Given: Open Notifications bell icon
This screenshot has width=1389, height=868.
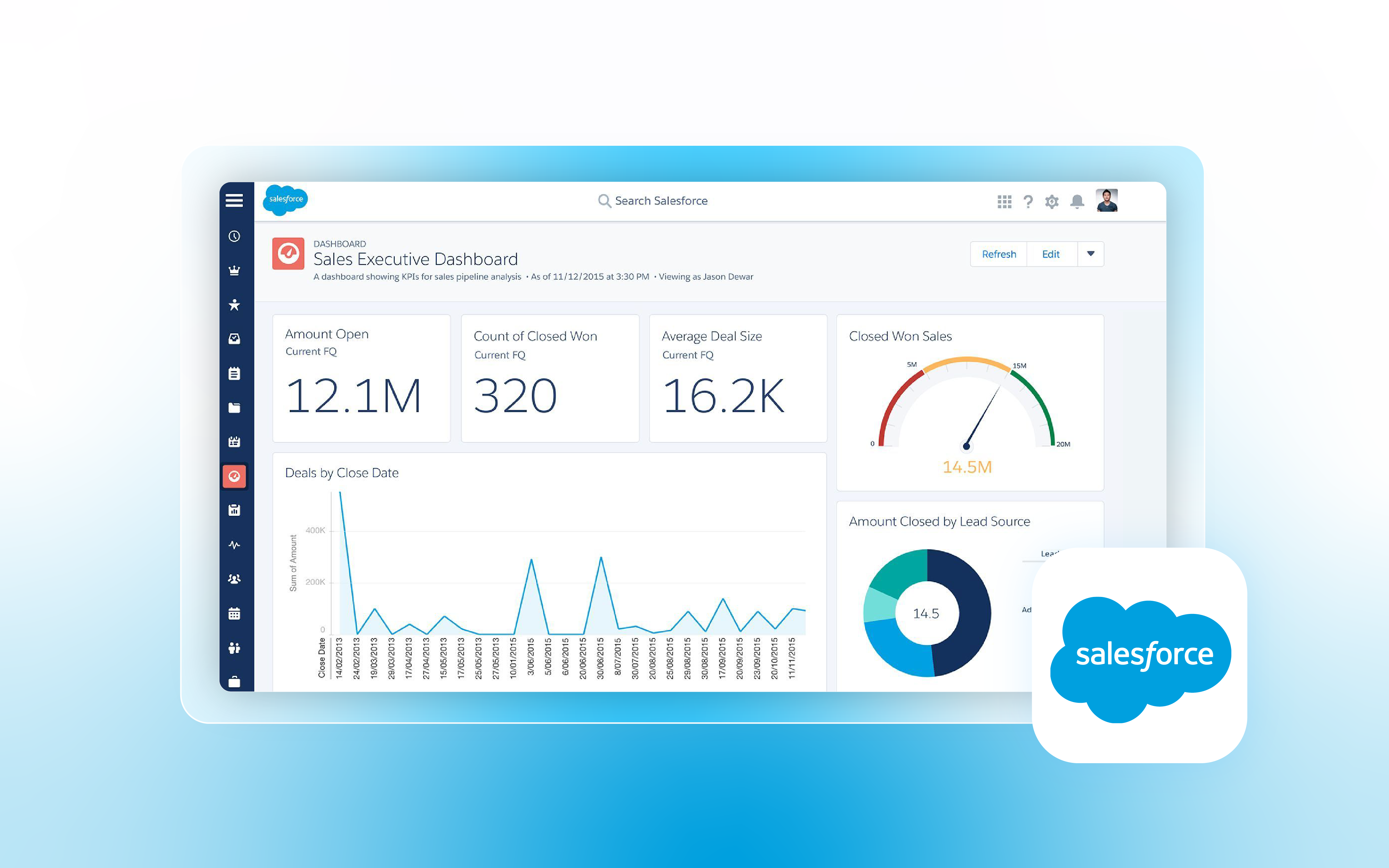Looking at the screenshot, I should (x=1076, y=202).
